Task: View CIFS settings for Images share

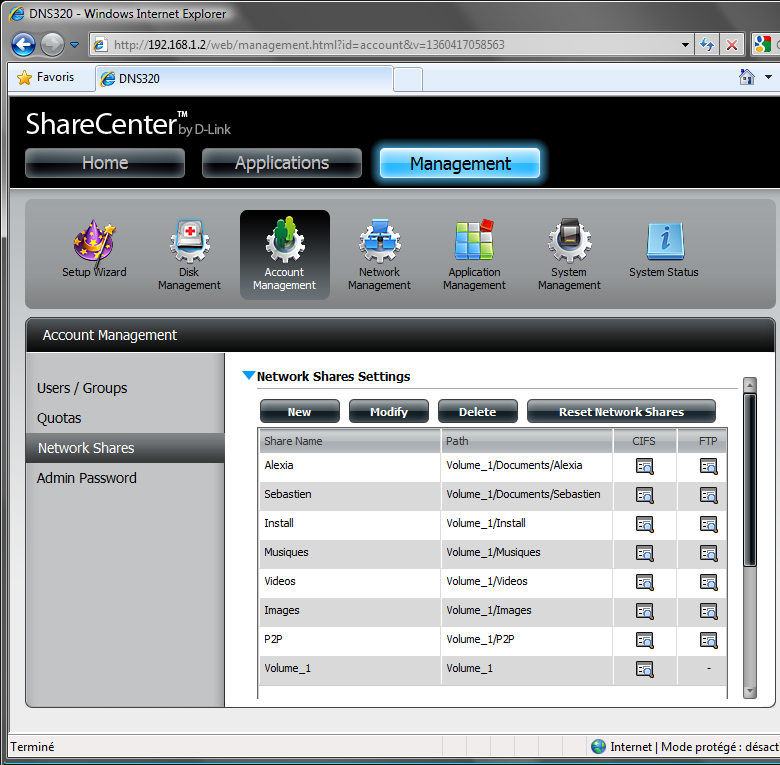Action: 645,611
